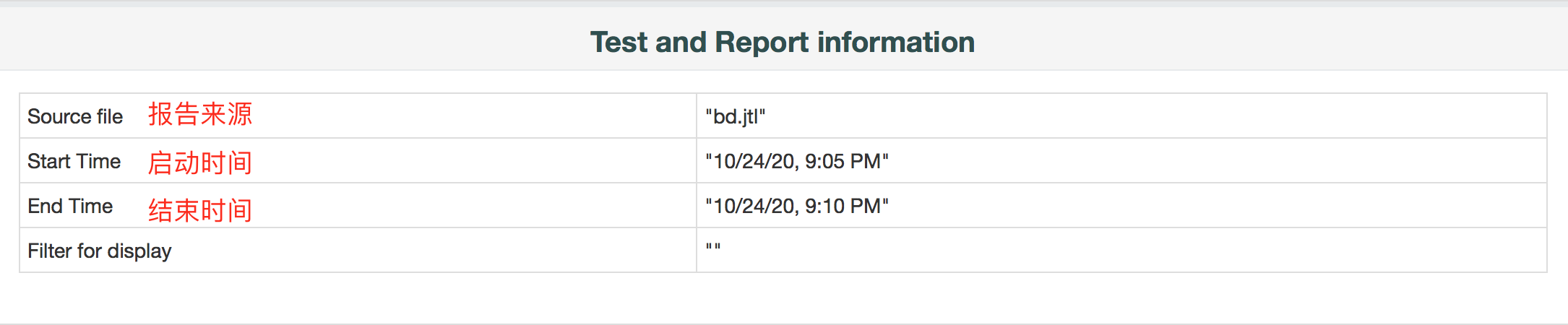Click the word "and" in the heading

point(681,42)
